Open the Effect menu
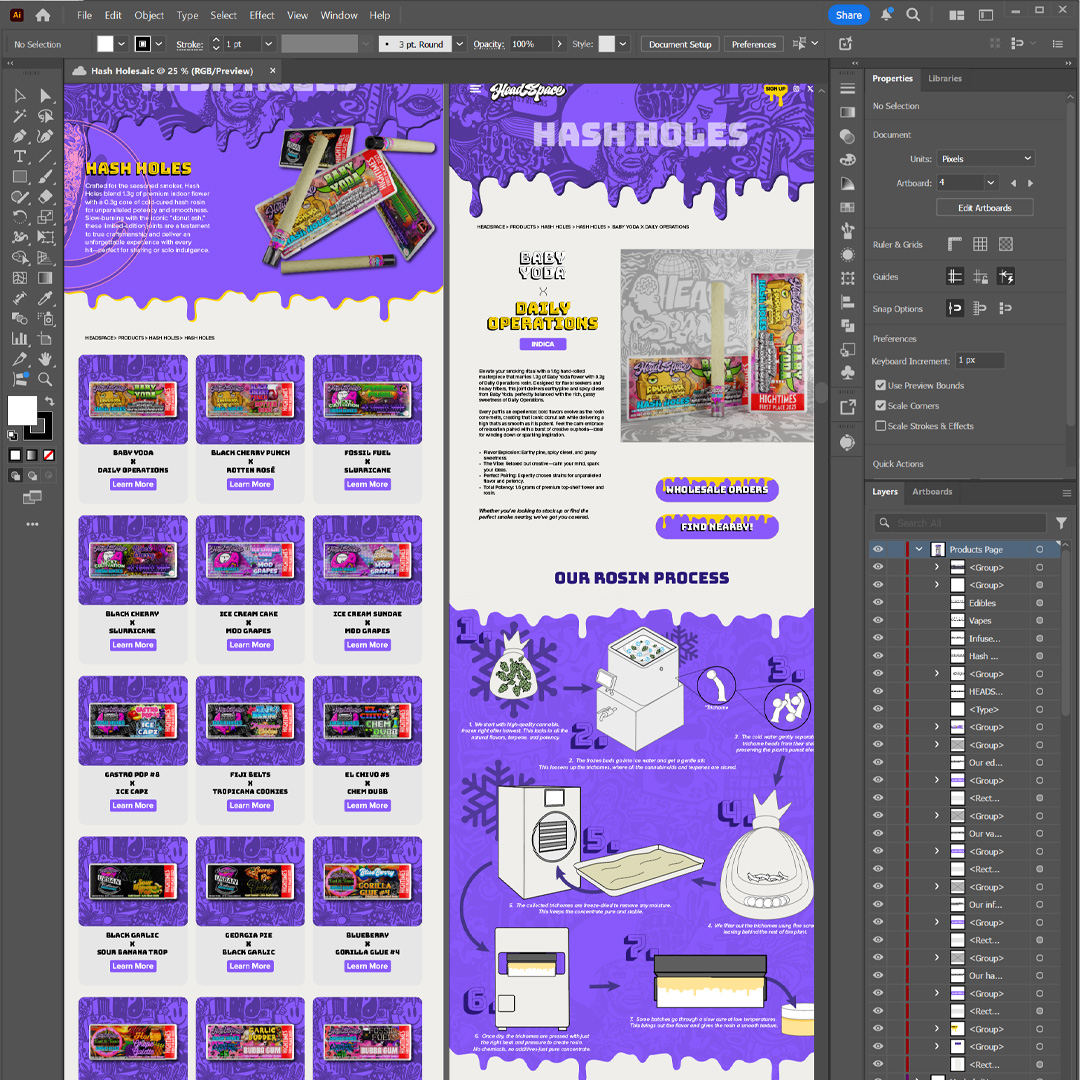The width and height of the screenshot is (1080, 1080). pos(262,15)
